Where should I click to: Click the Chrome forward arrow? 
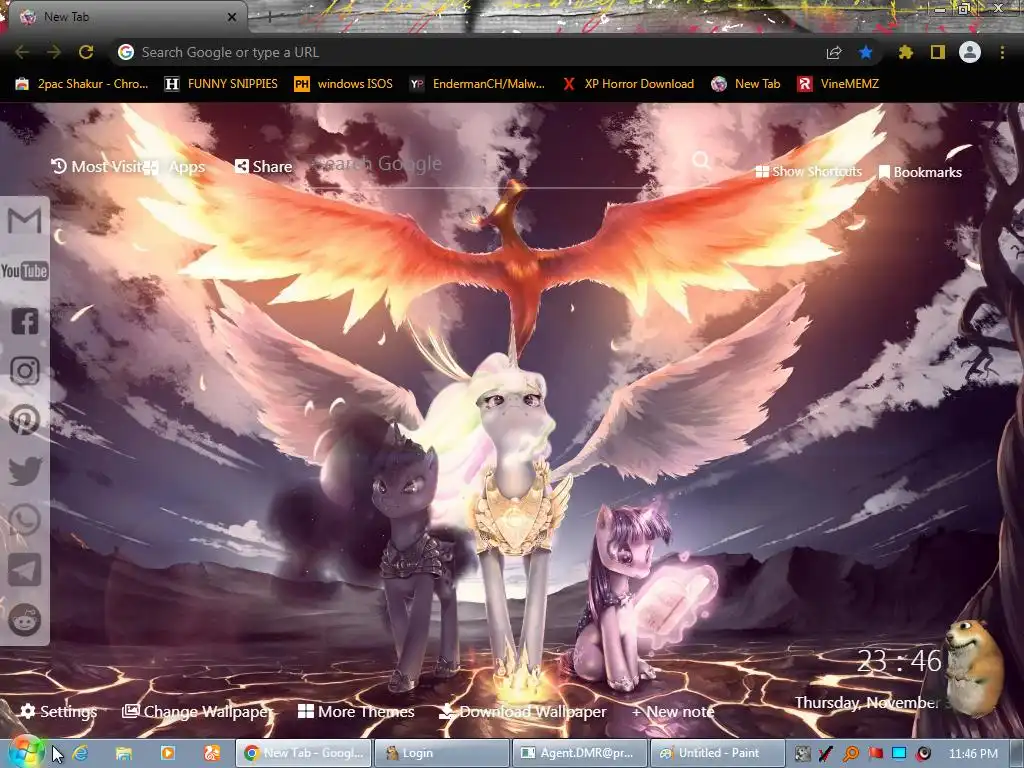[x=54, y=52]
